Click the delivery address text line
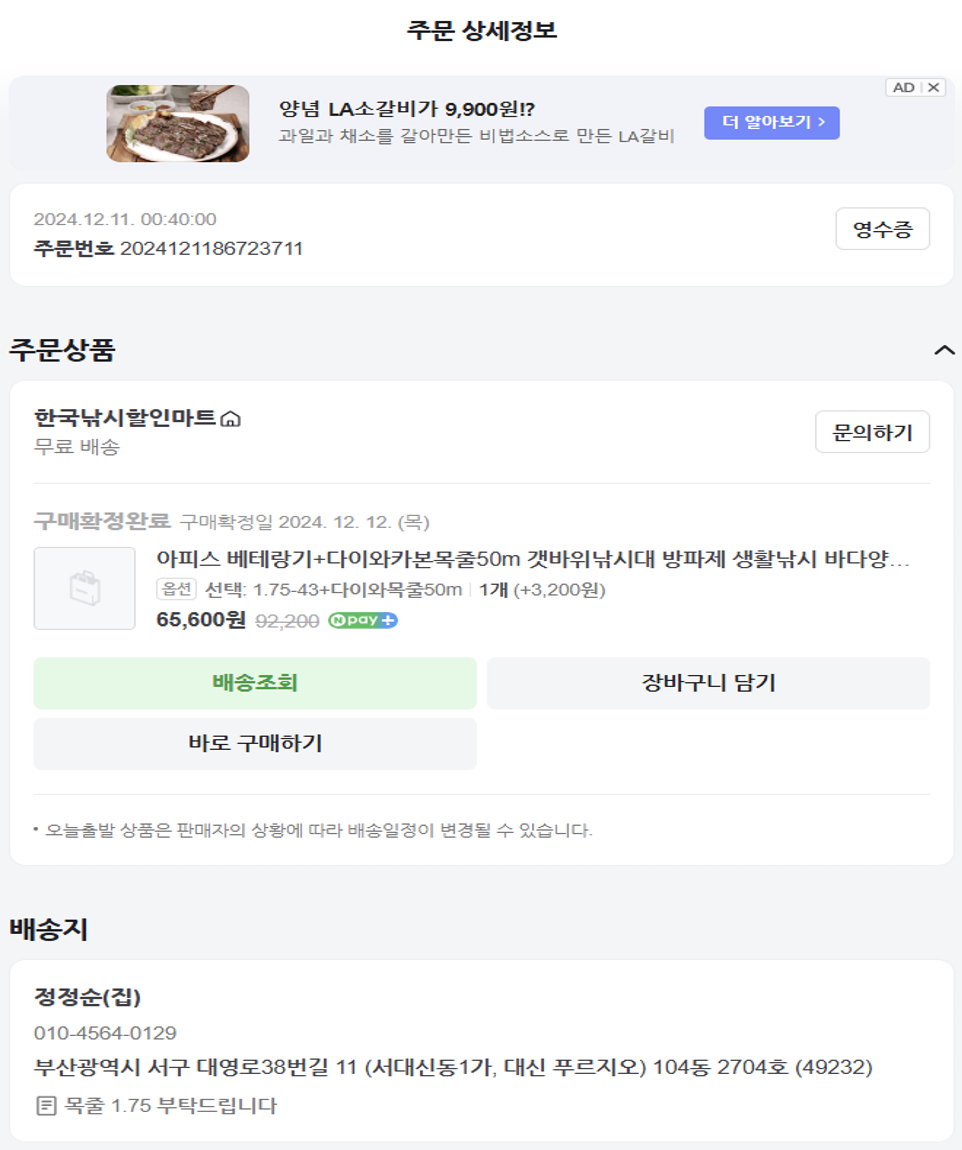The height and width of the screenshot is (1150, 962). pyautogui.click(x=453, y=1066)
